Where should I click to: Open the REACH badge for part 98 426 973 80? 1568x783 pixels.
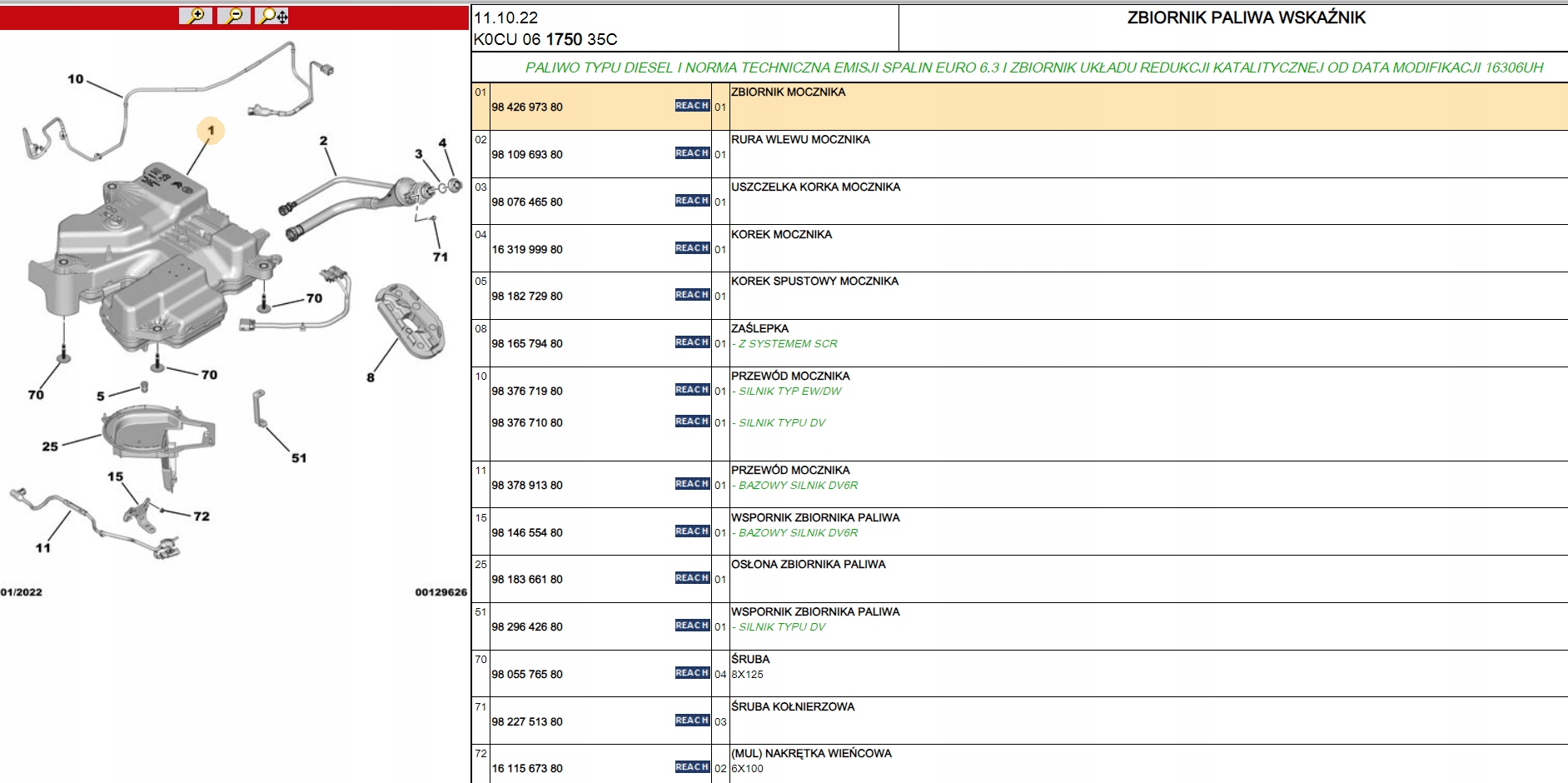(x=692, y=106)
